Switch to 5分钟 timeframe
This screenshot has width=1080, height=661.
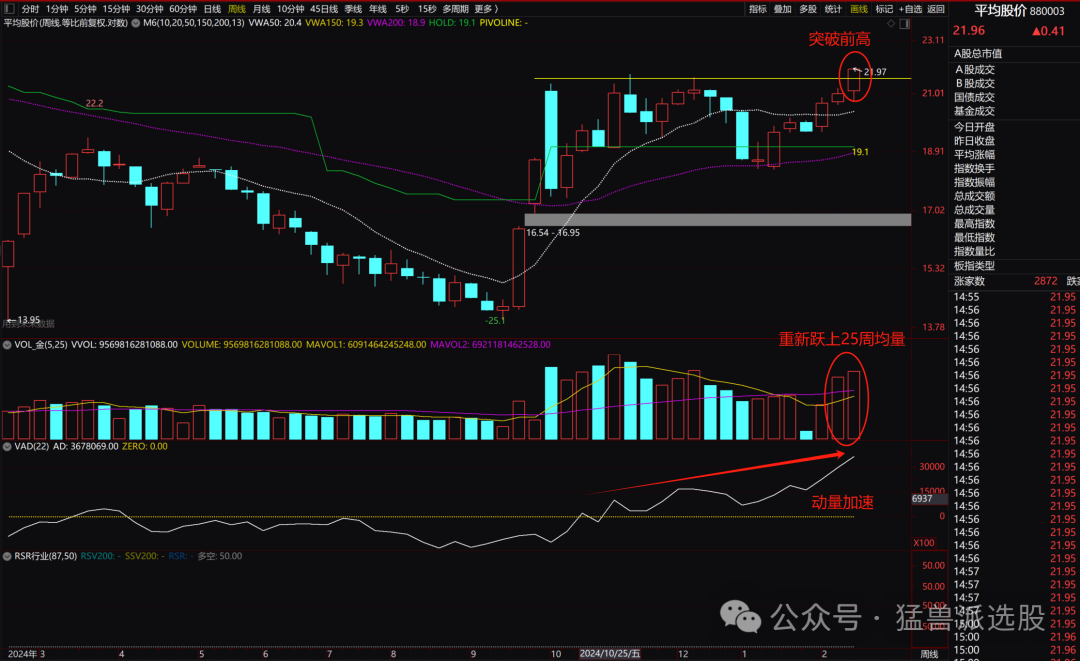tap(85, 9)
